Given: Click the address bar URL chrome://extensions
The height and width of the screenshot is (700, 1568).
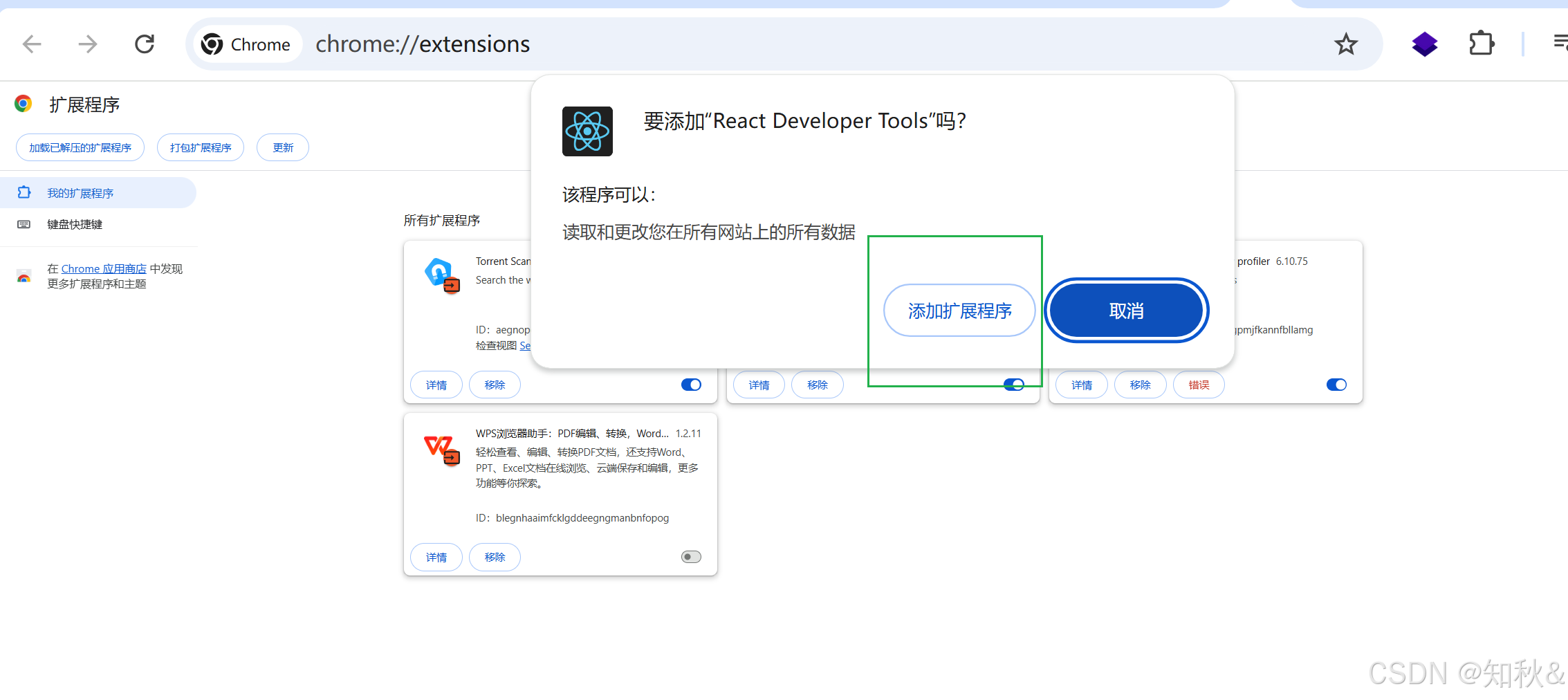Looking at the screenshot, I should point(423,44).
